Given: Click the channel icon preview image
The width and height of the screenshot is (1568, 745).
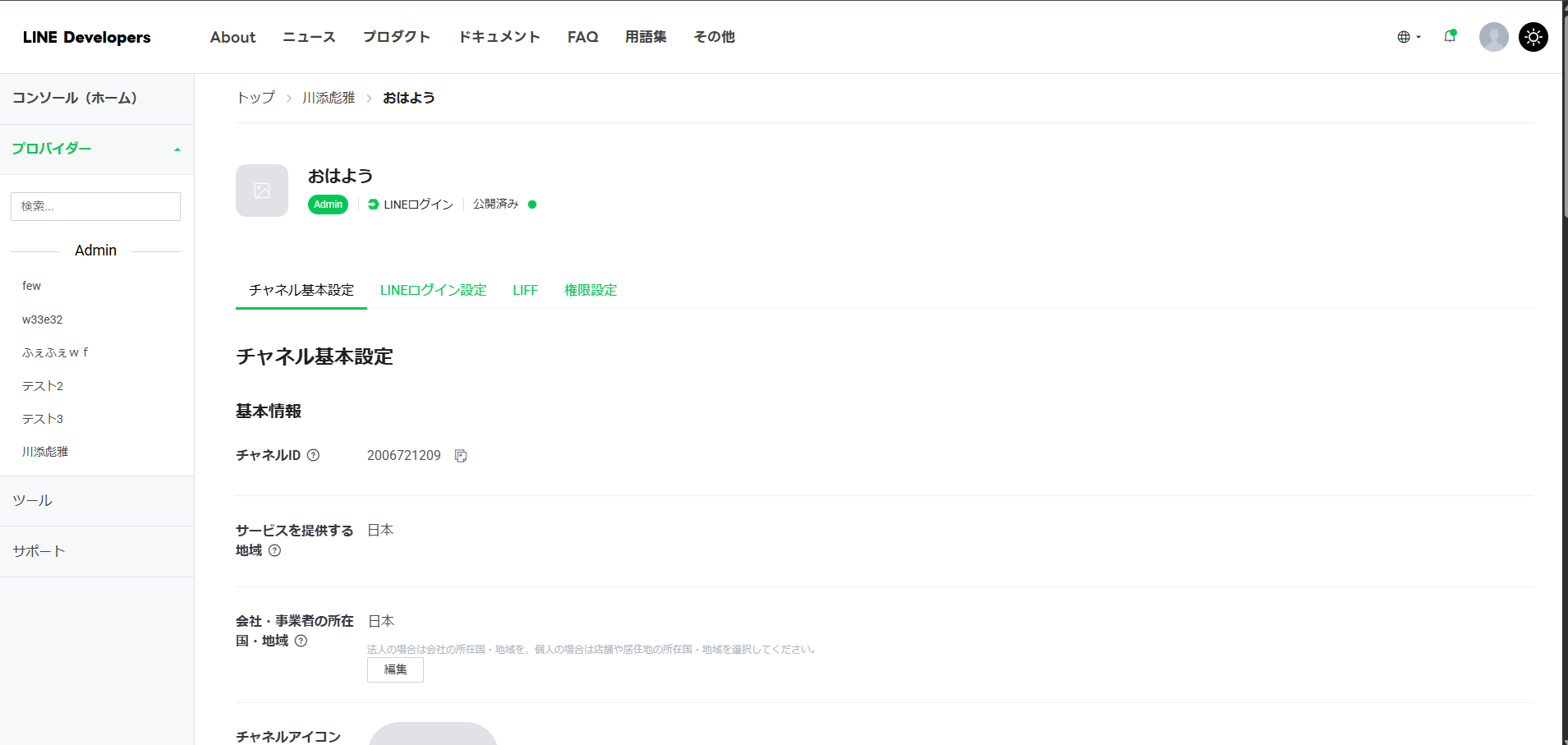Looking at the screenshot, I should tap(432, 734).
